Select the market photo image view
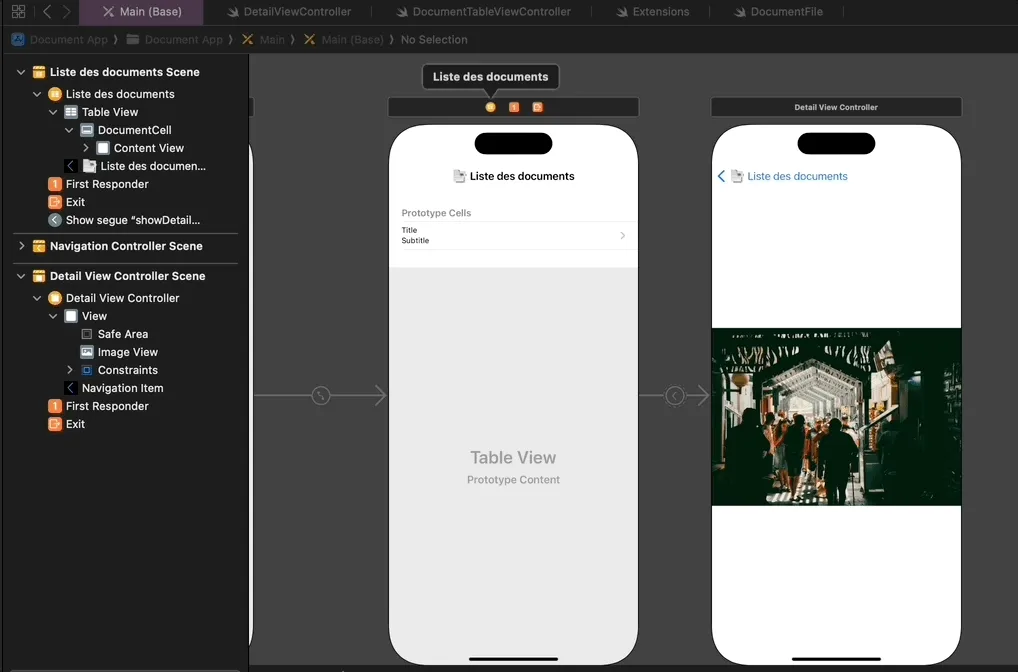This screenshot has width=1018, height=672. pos(836,417)
